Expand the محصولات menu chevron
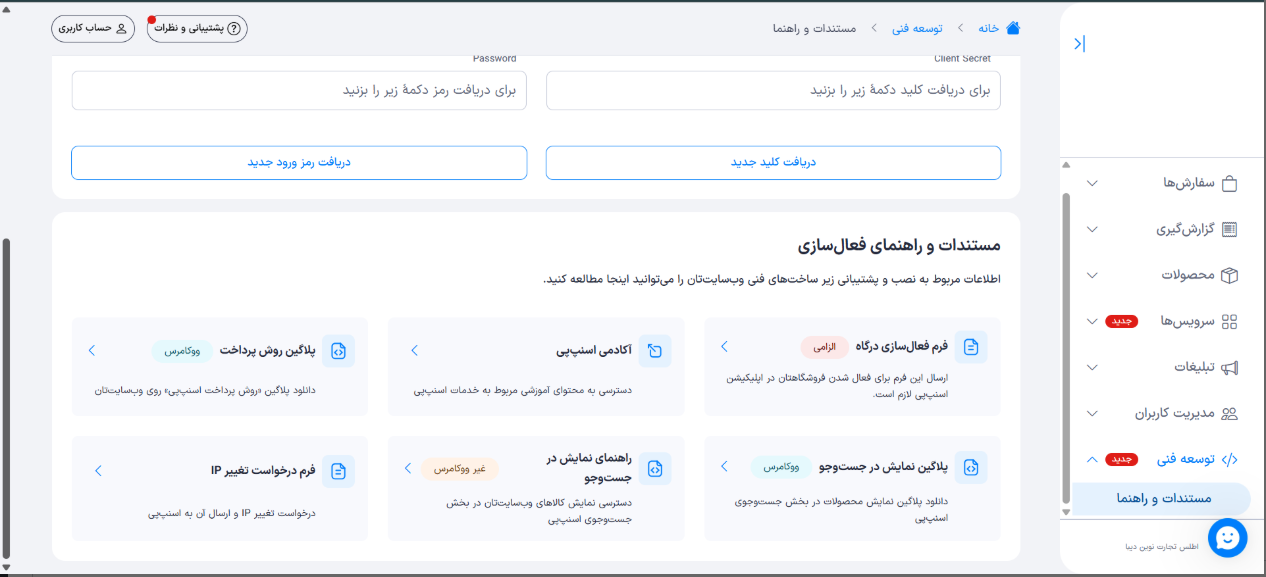The width and height of the screenshot is (1266, 577). coord(1092,275)
